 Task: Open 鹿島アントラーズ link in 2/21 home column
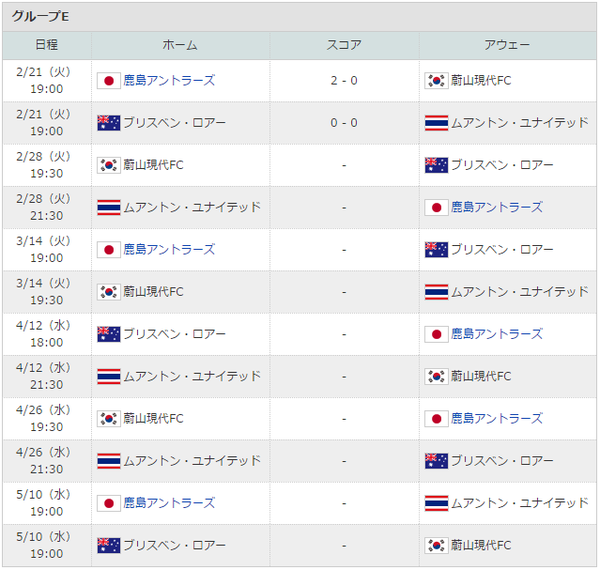click(169, 81)
